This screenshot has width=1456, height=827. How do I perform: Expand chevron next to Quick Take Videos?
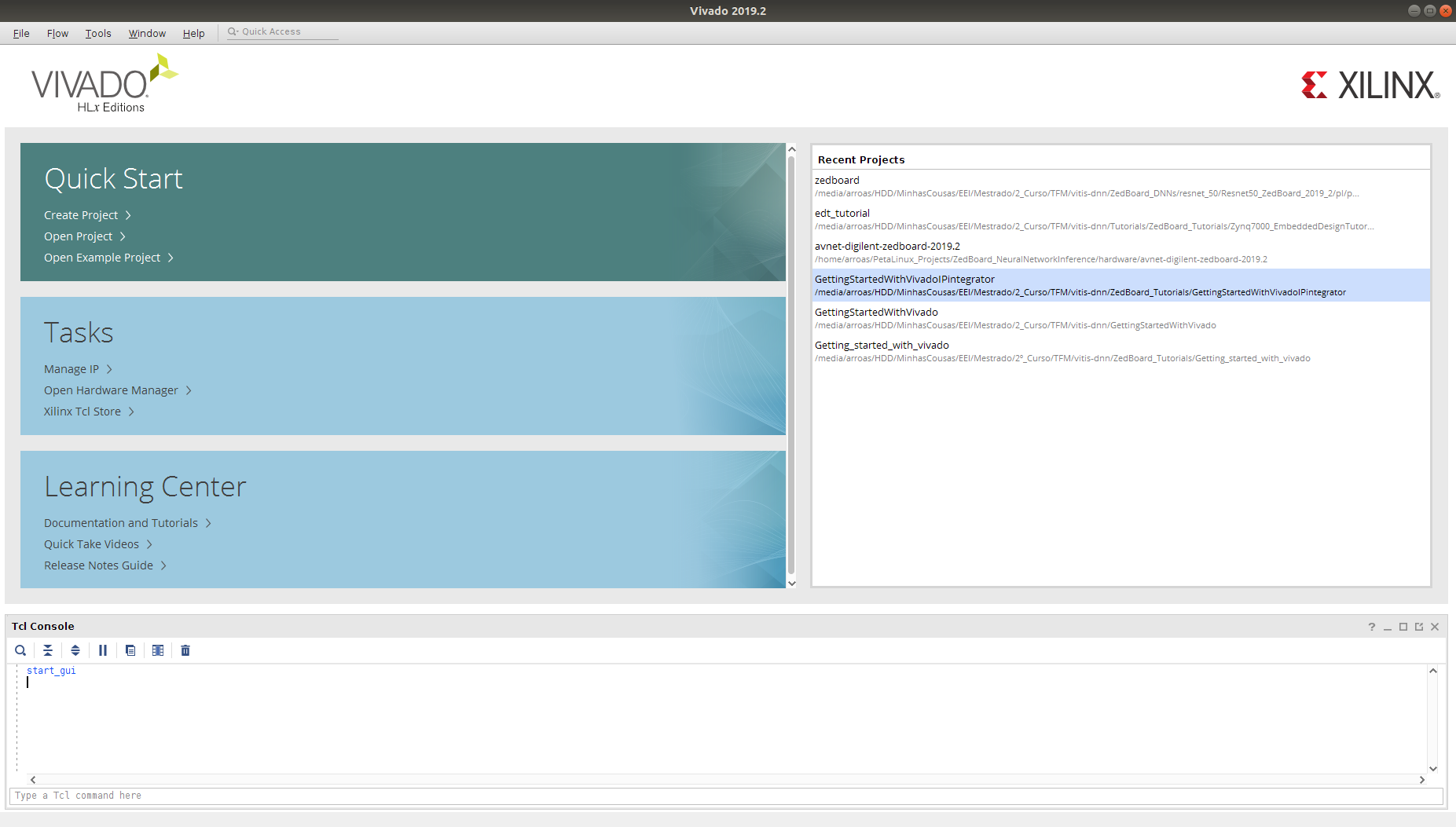(x=149, y=544)
